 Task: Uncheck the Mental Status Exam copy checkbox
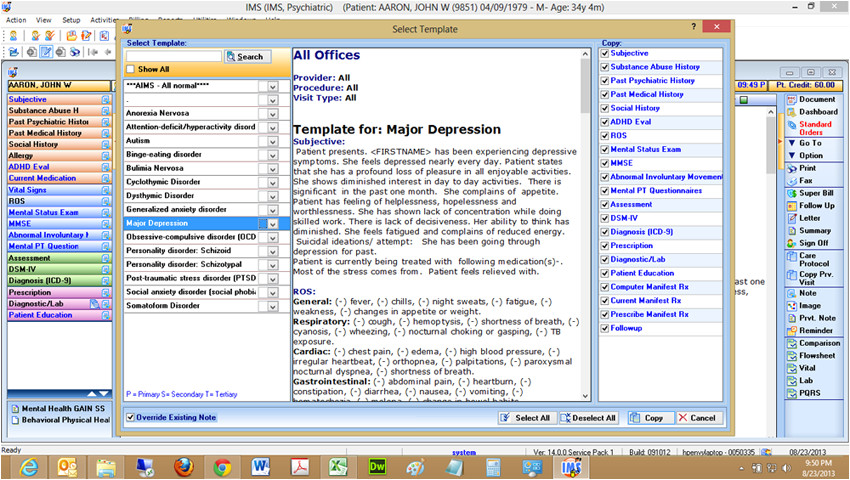[604, 149]
